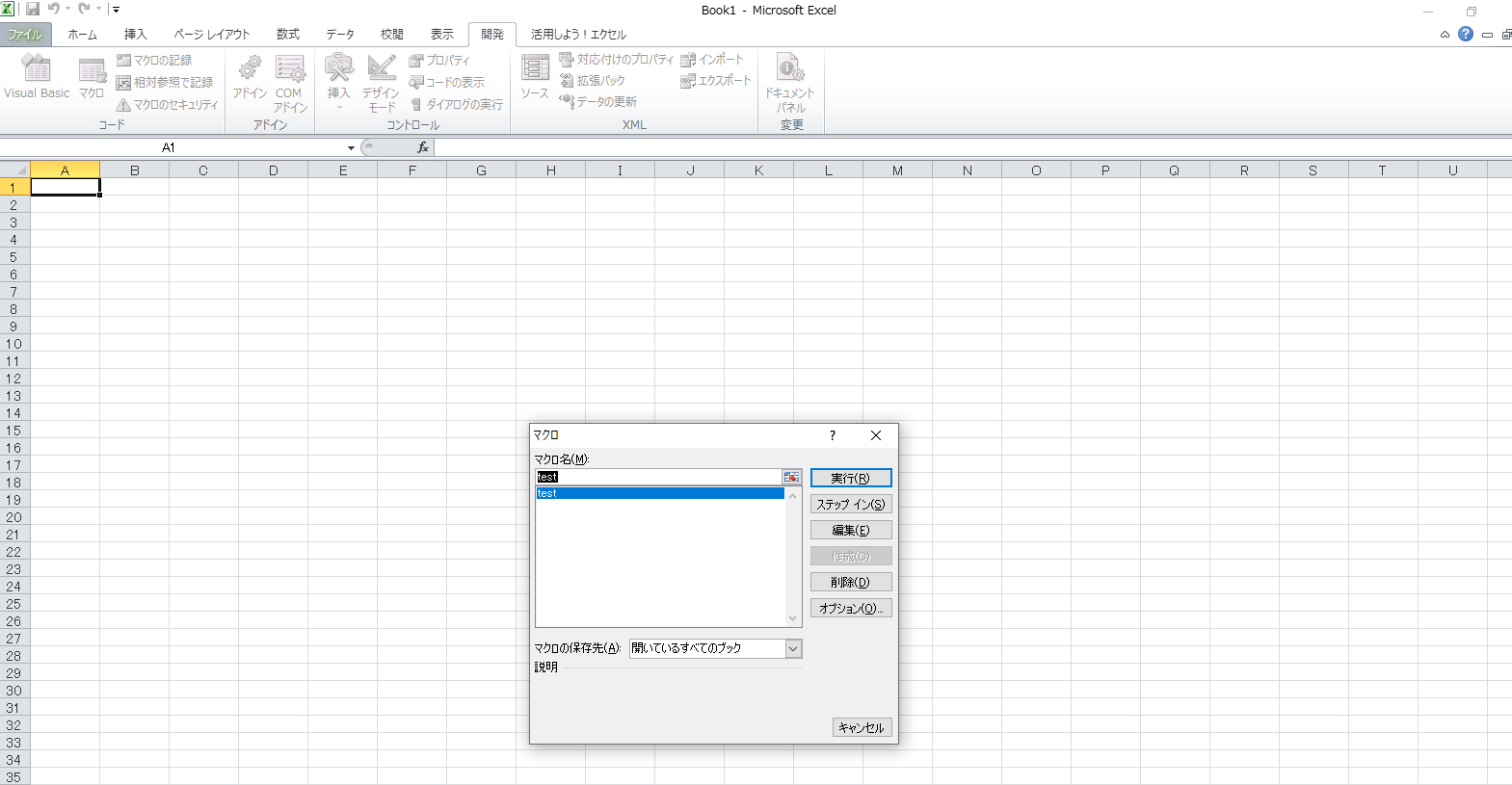Select cell A1
The image size is (1512, 785).
point(66,188)
